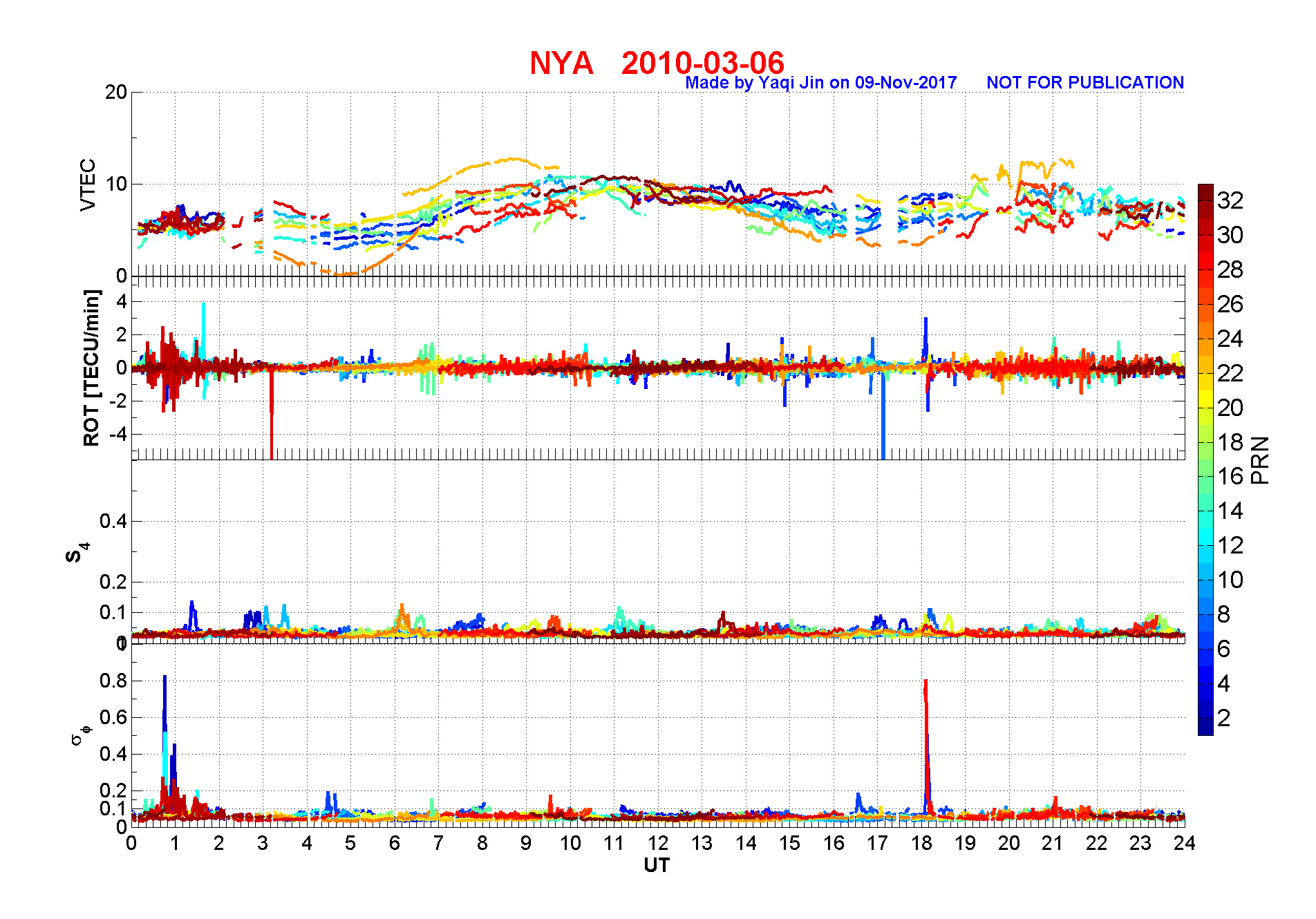Click the VTEC y-axis label
Image resolution: width=1316 pixels, height=919 pixels.
point(88,184)
